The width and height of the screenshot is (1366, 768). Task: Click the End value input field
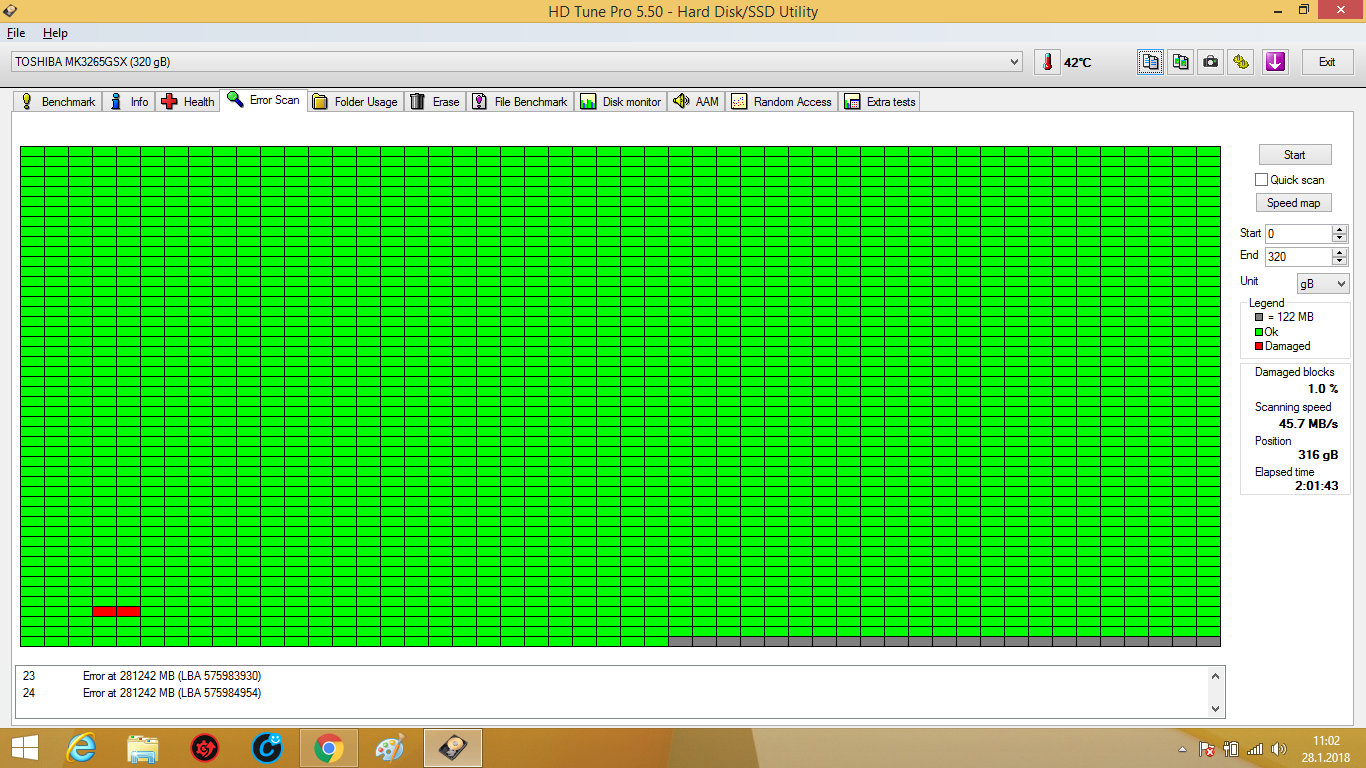[x=1298, y=257]
